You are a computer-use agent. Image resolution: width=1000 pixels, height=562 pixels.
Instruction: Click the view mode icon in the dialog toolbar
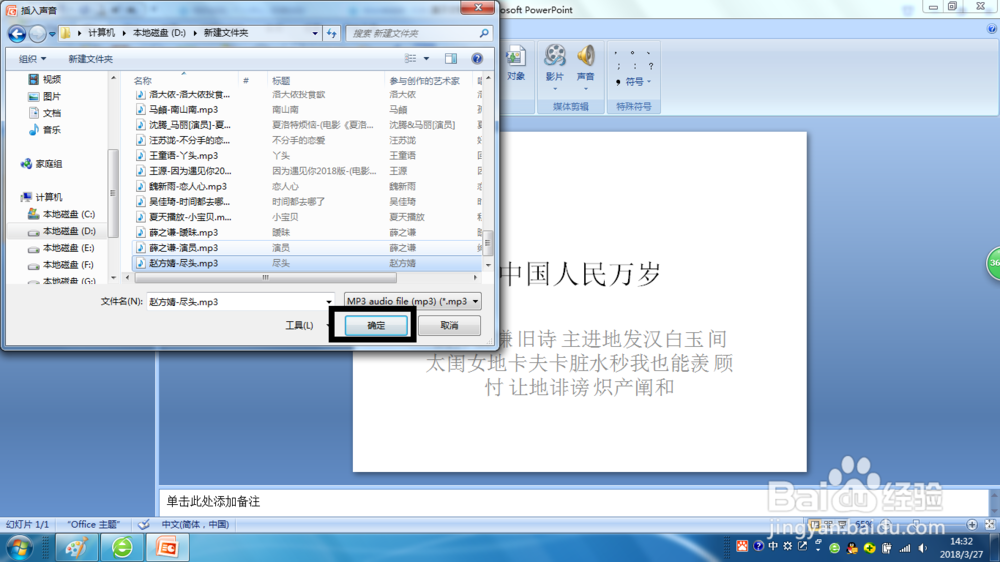coord(410,59)
